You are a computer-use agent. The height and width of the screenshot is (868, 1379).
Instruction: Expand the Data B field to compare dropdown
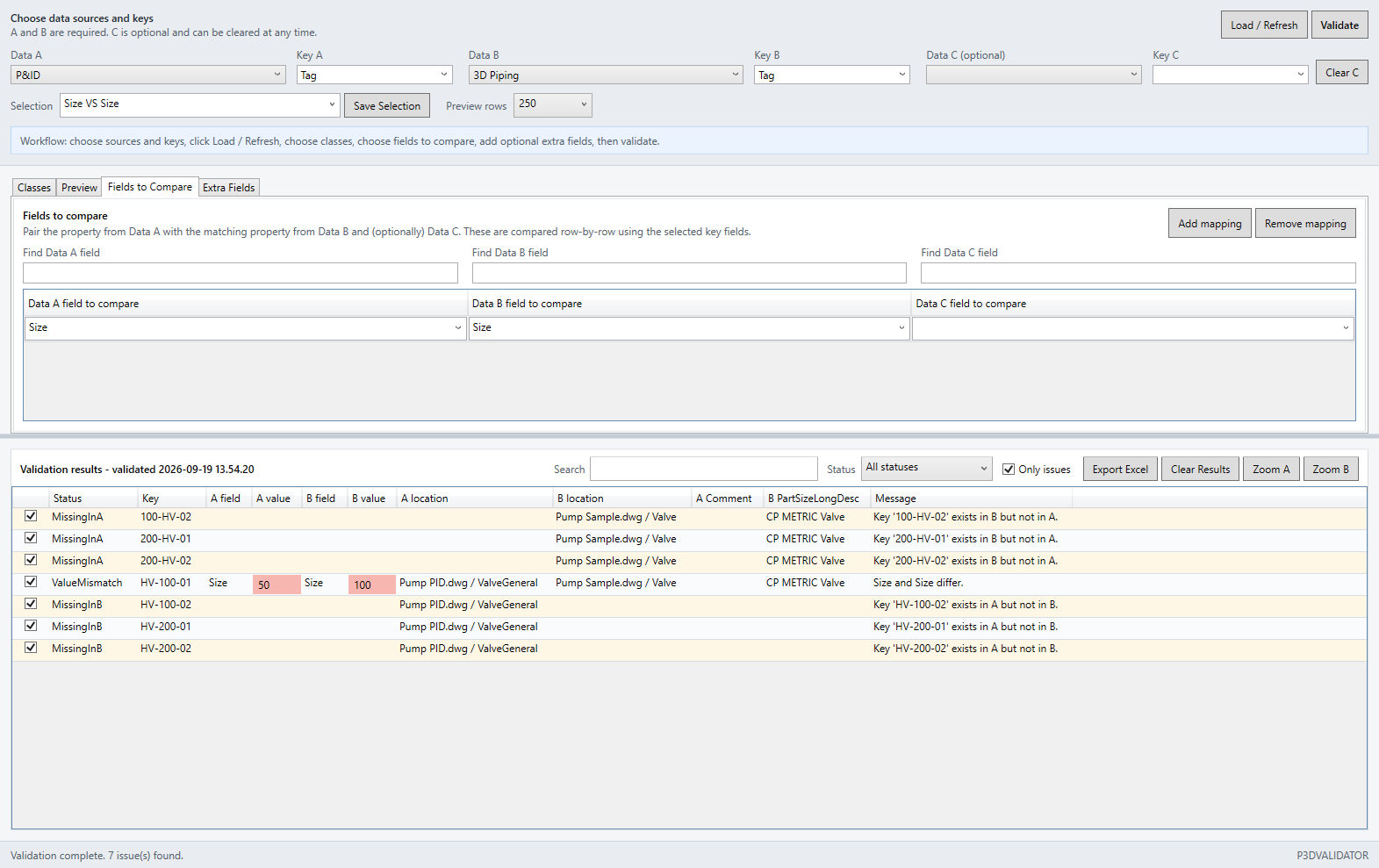coord(689,328)
